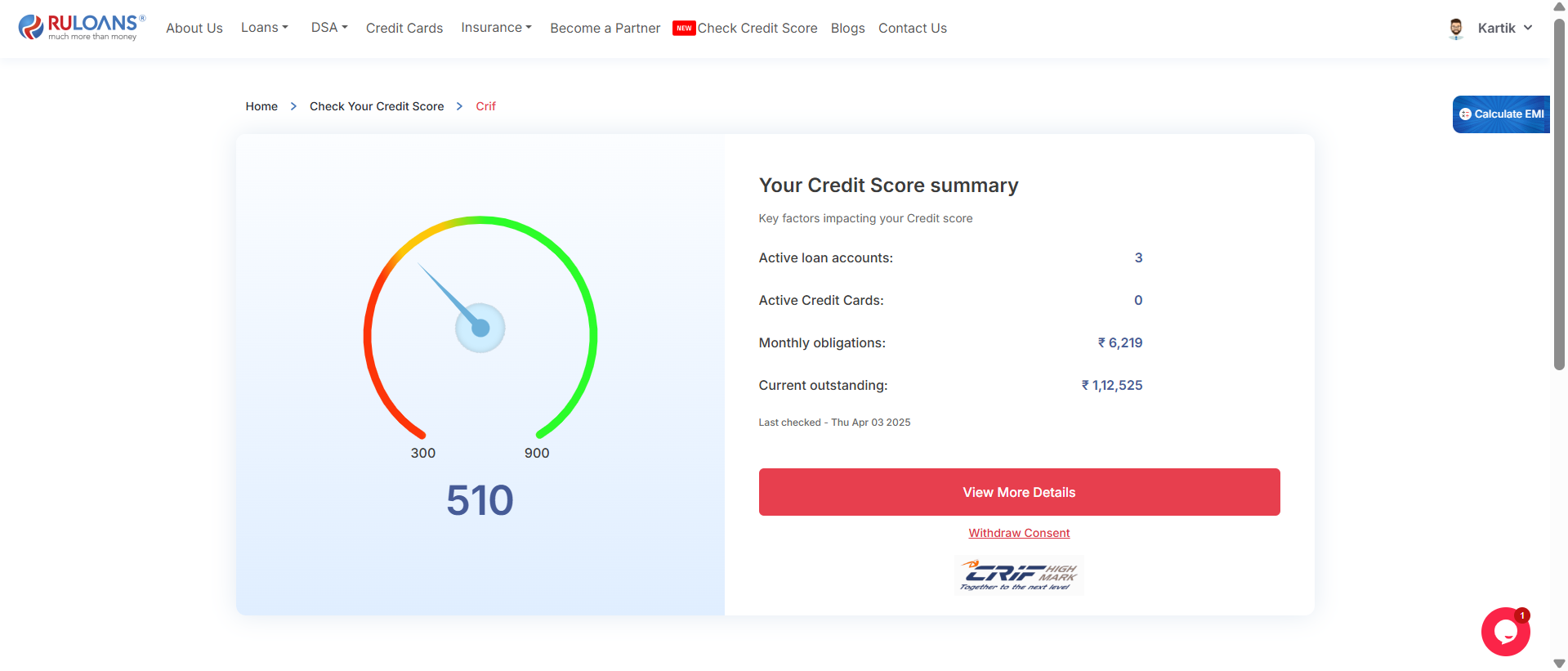The image size is (1568, 671).
Task: Expand the Loans dropdown menu
Action: pos(264,28)
